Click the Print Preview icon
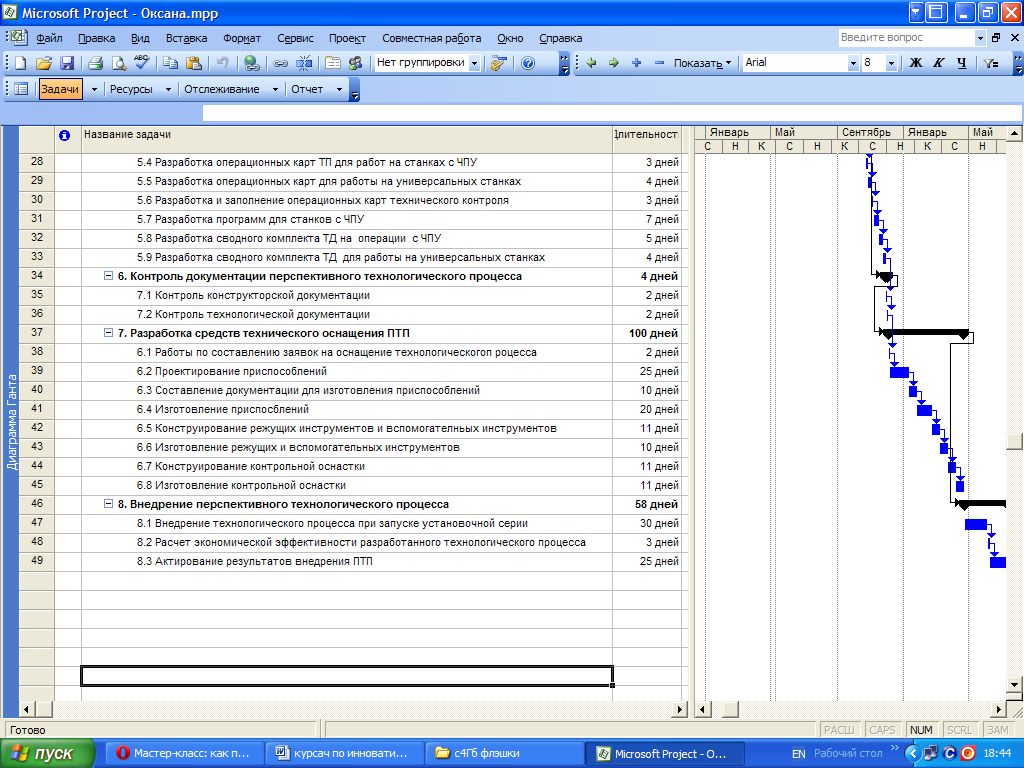Viewport: 1024px width, 768px height. [x=118, y=63]
